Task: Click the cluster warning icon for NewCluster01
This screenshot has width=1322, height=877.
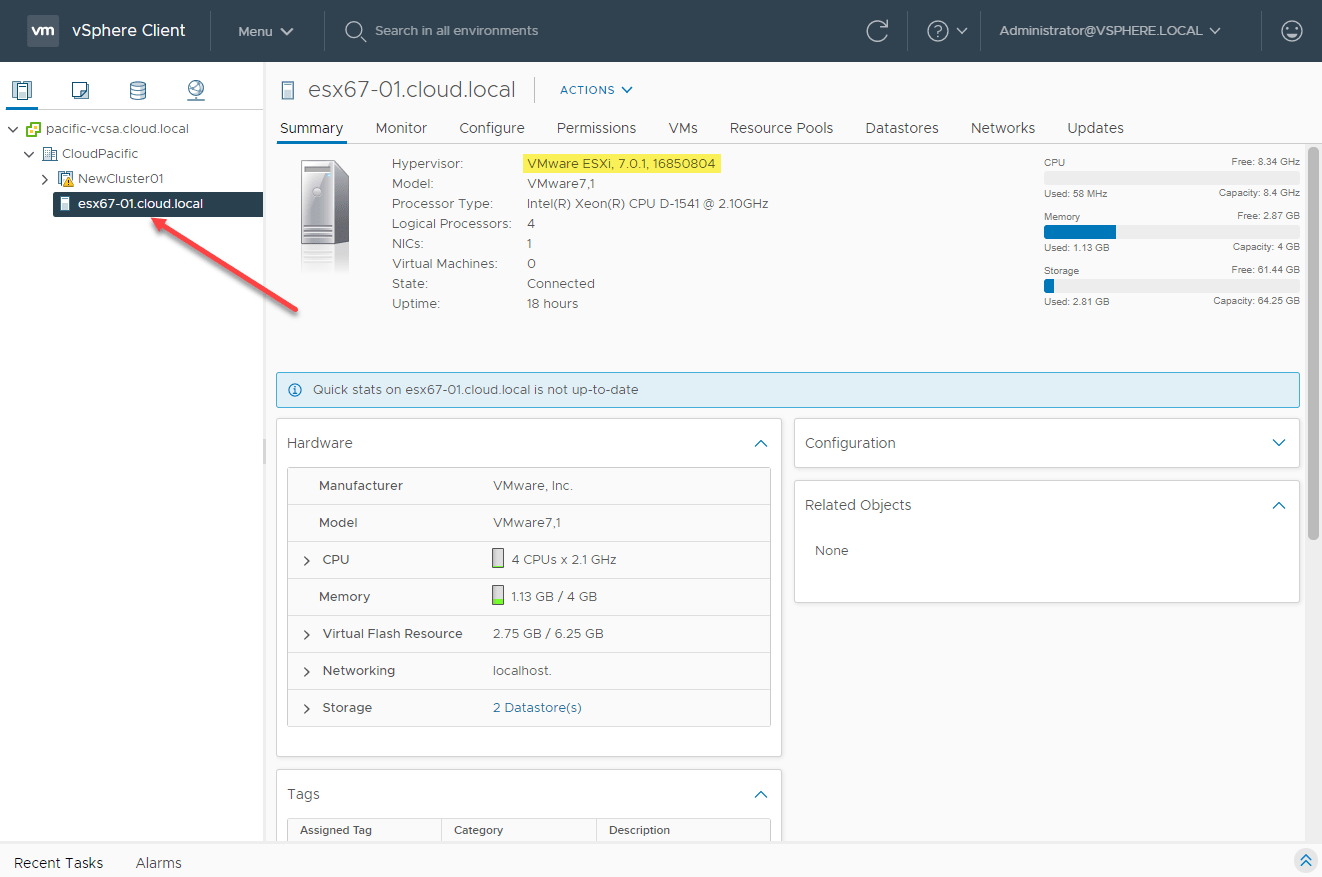Action: (x=66, y=179)
